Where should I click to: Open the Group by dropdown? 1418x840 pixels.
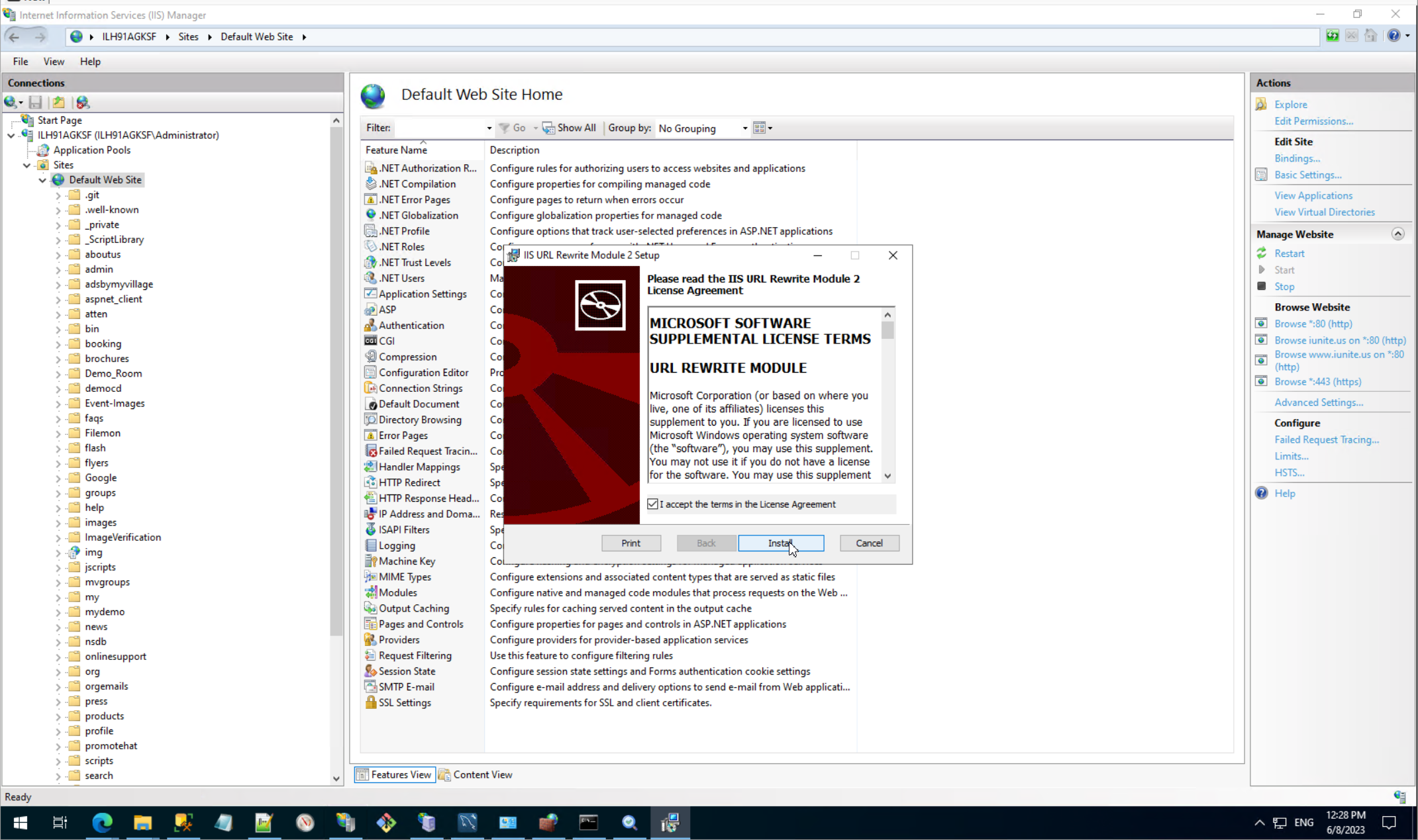702,128
